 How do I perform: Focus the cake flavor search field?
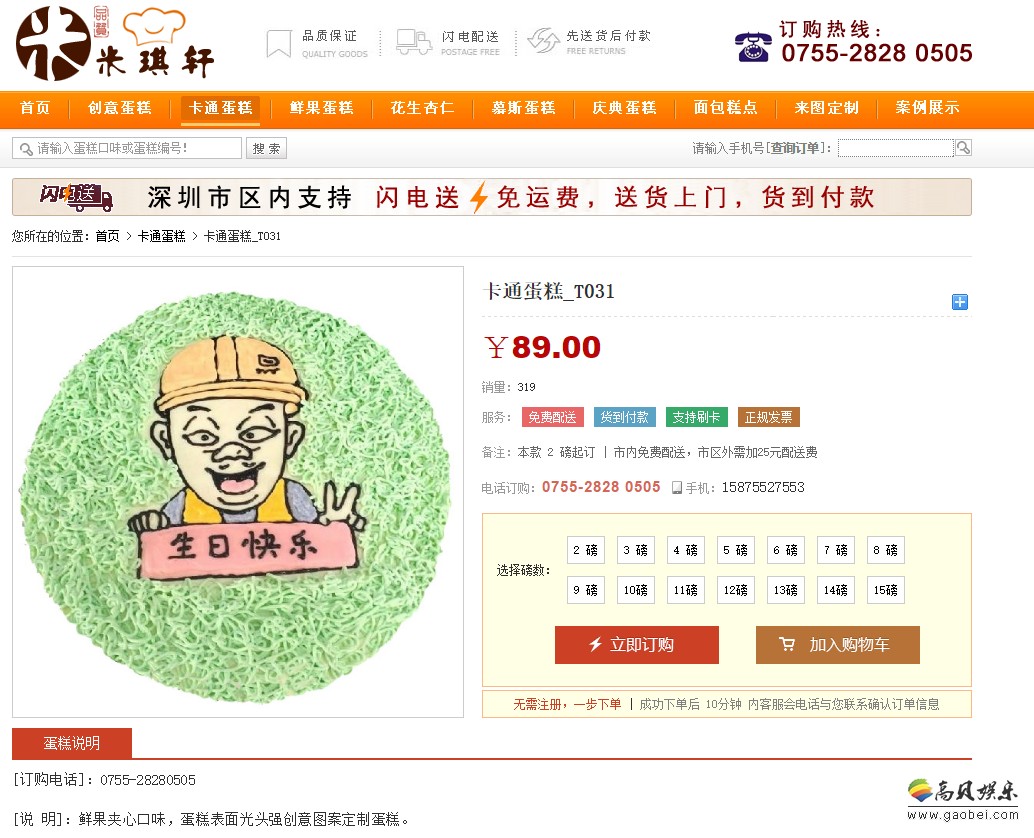127,148
